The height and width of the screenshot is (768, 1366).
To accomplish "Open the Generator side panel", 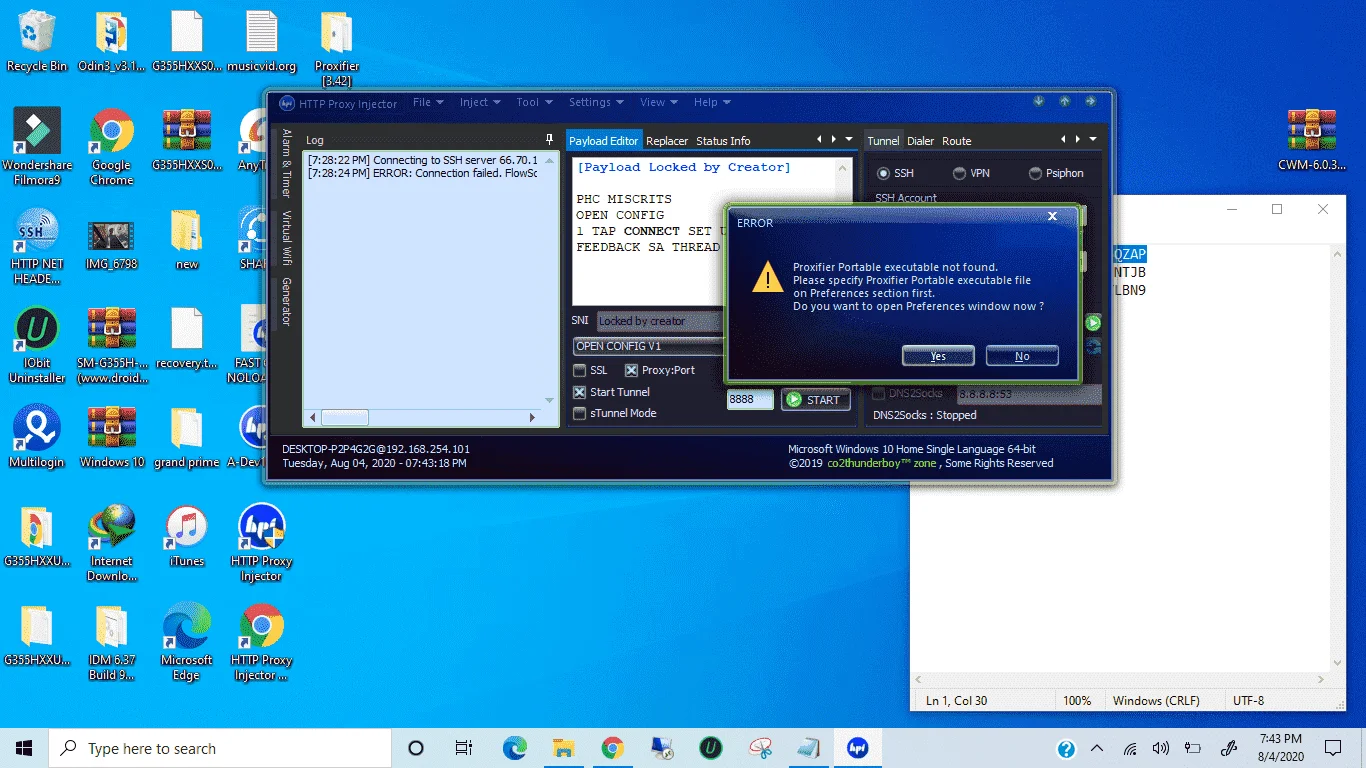I will click(x=286, y=302).
